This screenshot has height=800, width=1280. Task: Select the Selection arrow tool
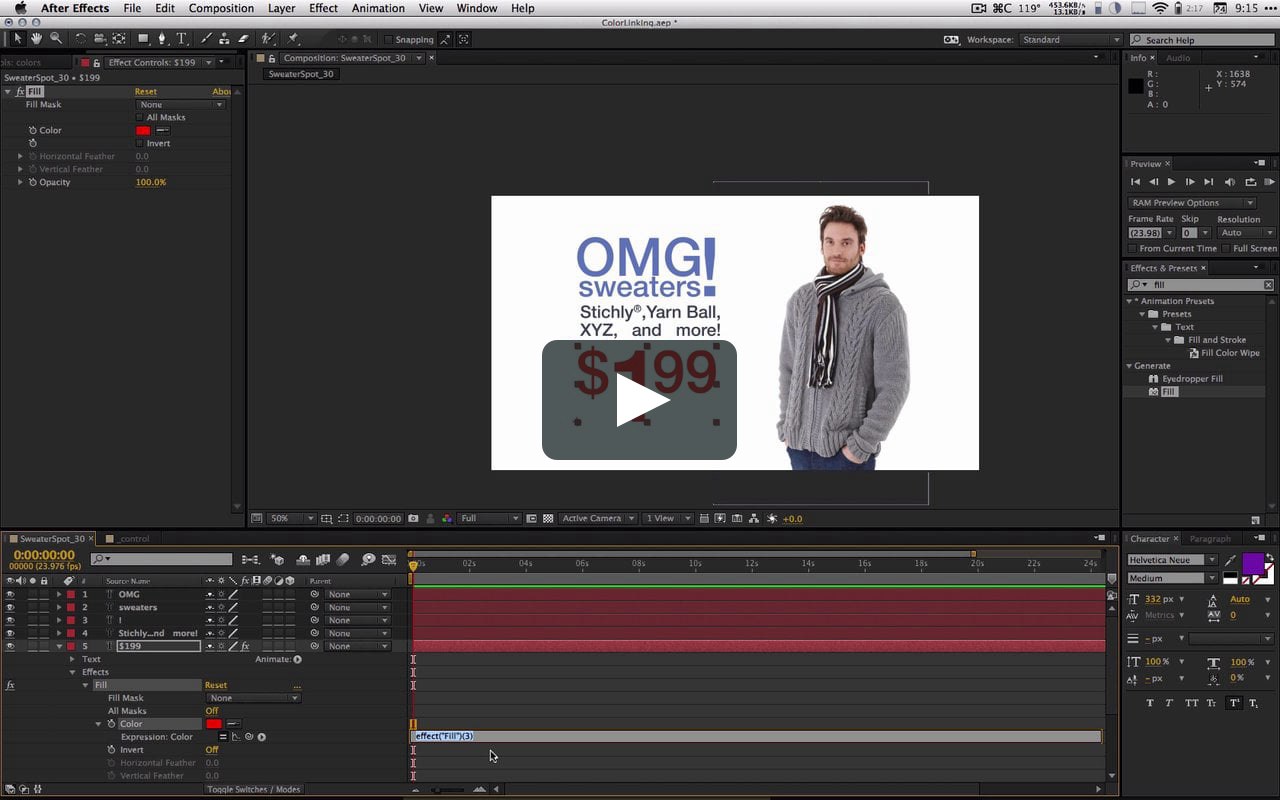click(x=18, y=39)
